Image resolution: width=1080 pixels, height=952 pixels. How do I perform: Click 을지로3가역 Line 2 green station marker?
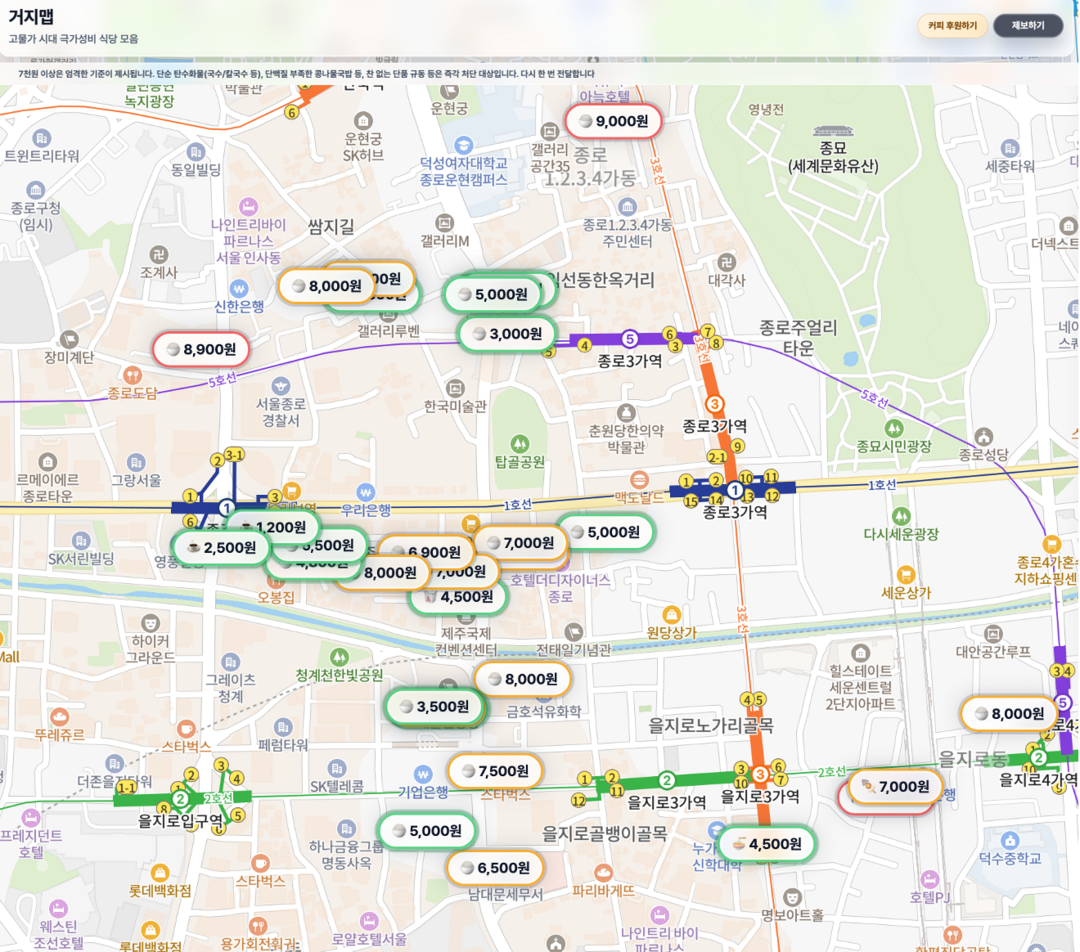(667, 781)
